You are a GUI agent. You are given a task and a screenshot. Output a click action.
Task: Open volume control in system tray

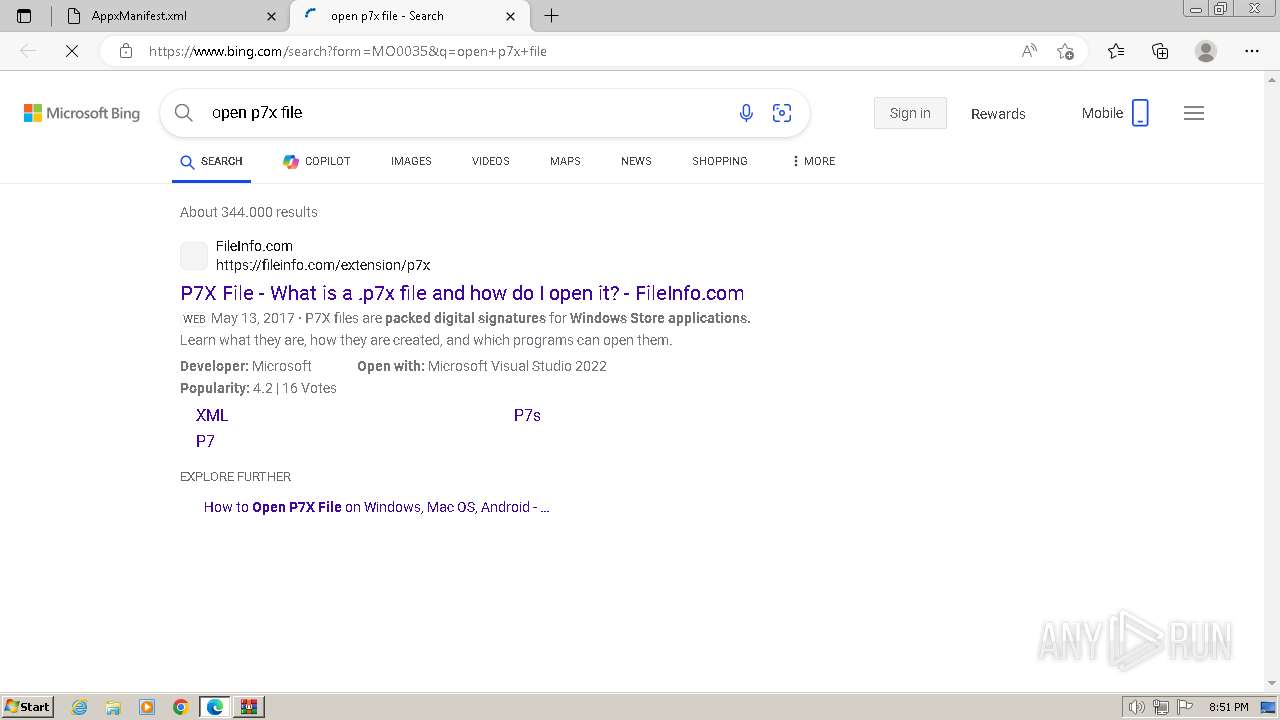click(x=1137, y=707)
